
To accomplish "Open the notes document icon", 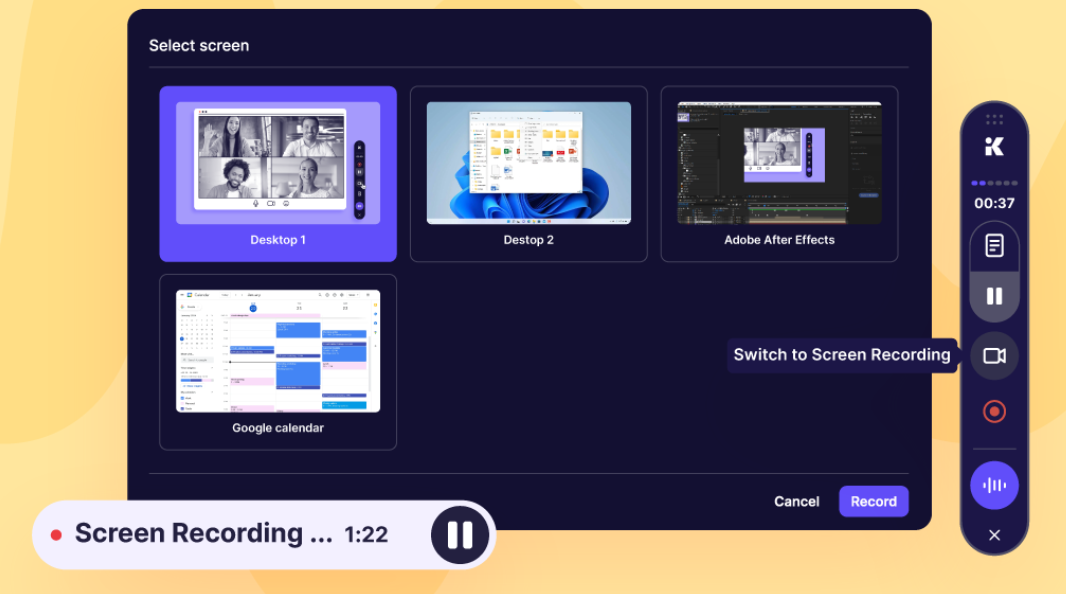I will click(x=994, y=246).
